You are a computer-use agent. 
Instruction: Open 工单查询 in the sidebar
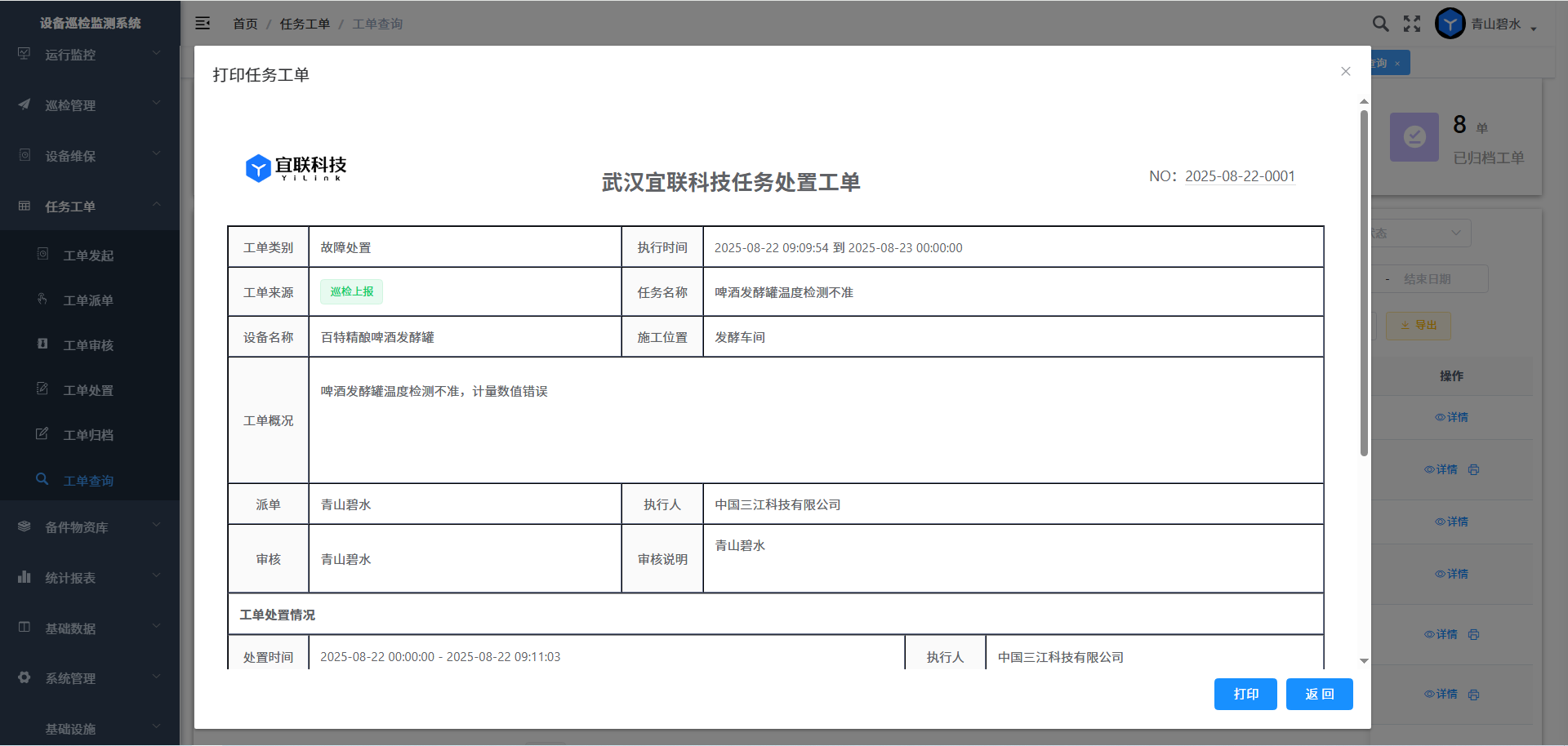(88, 481)
